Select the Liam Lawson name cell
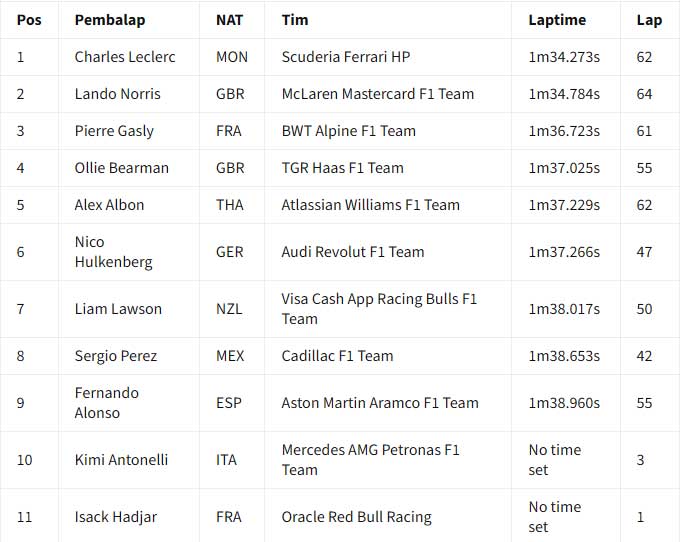Image resolution: width=680 pixels, height=542 pixels. (118, 309)
